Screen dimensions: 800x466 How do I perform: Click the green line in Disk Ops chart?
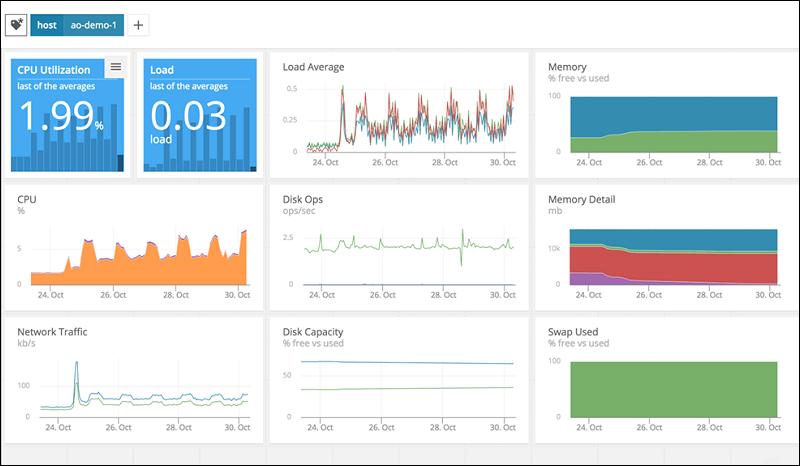point(400,246)
